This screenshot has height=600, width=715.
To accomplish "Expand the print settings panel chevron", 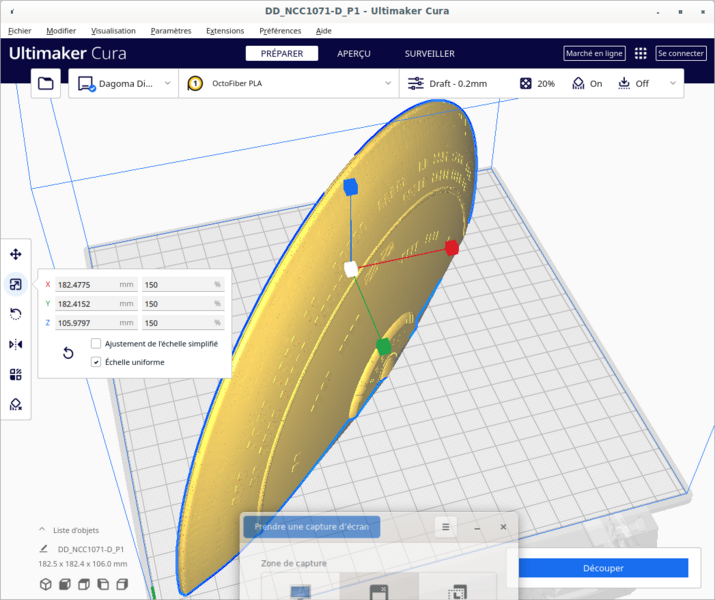I will pos(673,83).
